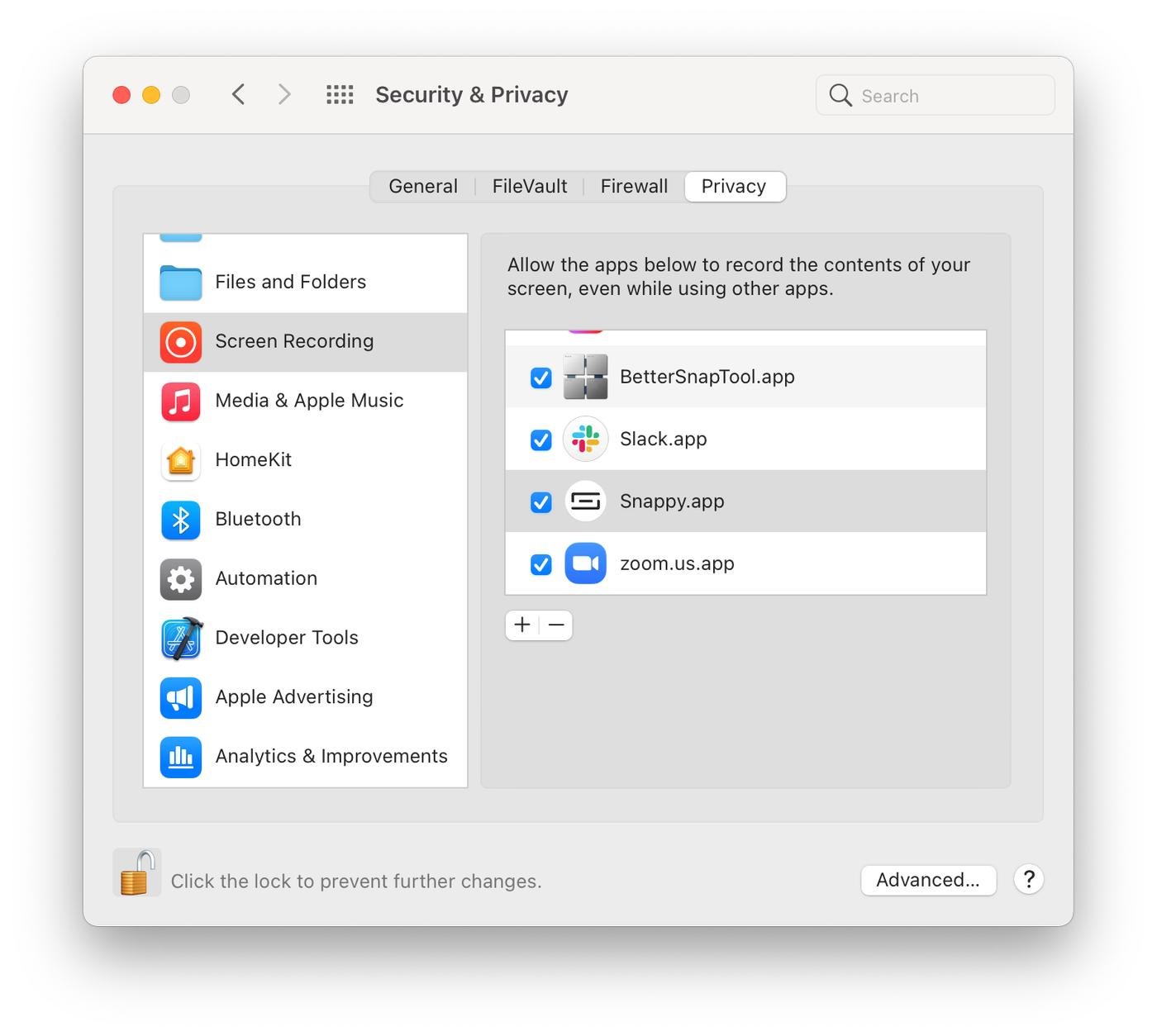This screenshot has width=1157, height=1036.
Task: Switch to the FileVault tab
Action: pos(529,187)
